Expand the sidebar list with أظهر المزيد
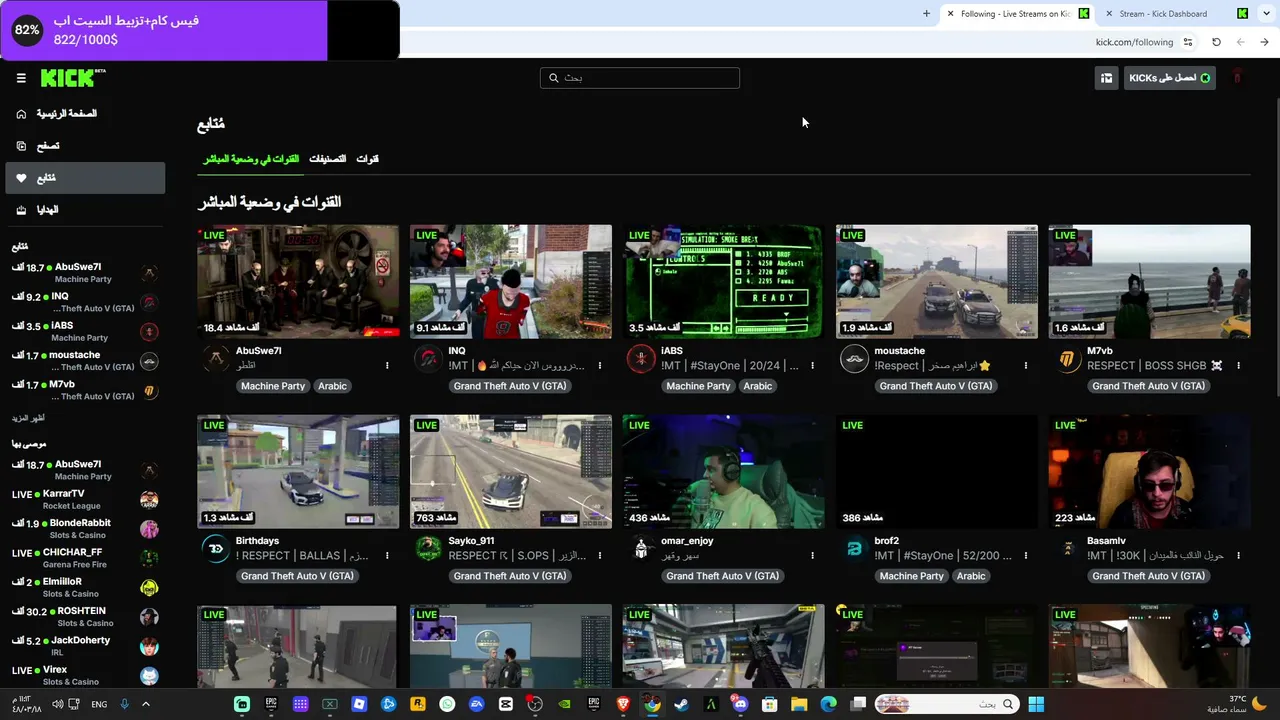1280x720 pixels. point(28,418)
